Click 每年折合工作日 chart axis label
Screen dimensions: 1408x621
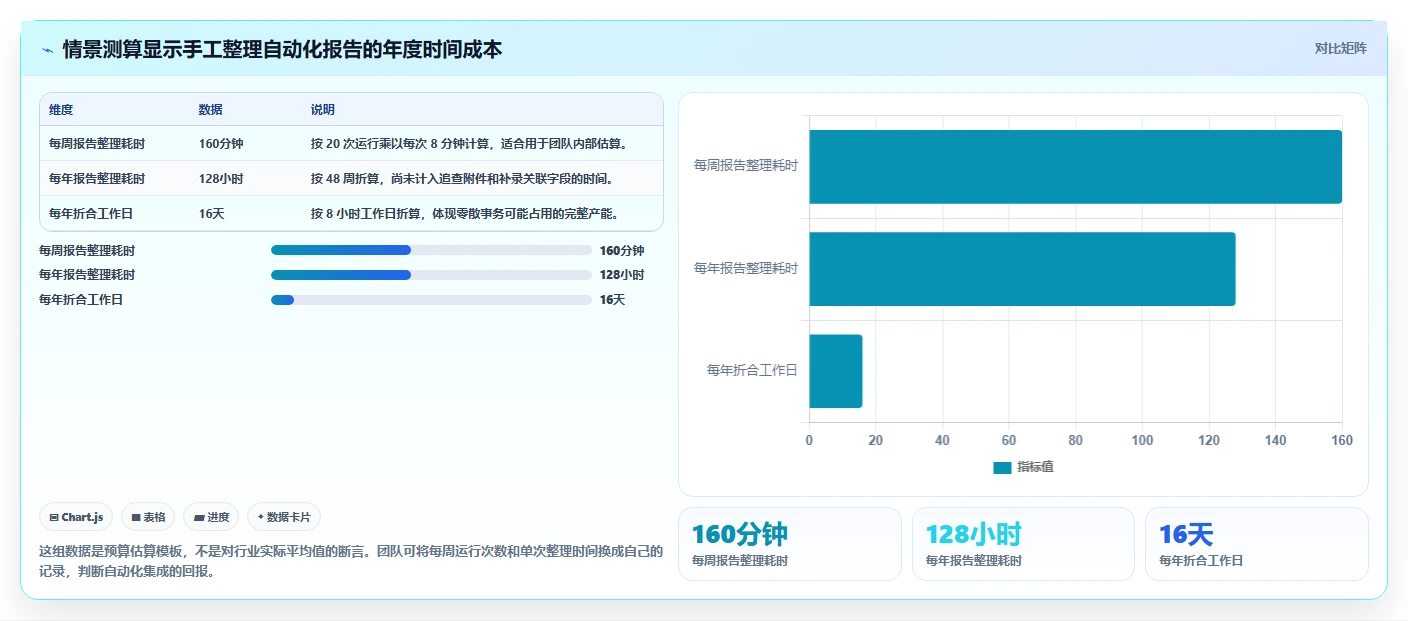click(752, 370)
